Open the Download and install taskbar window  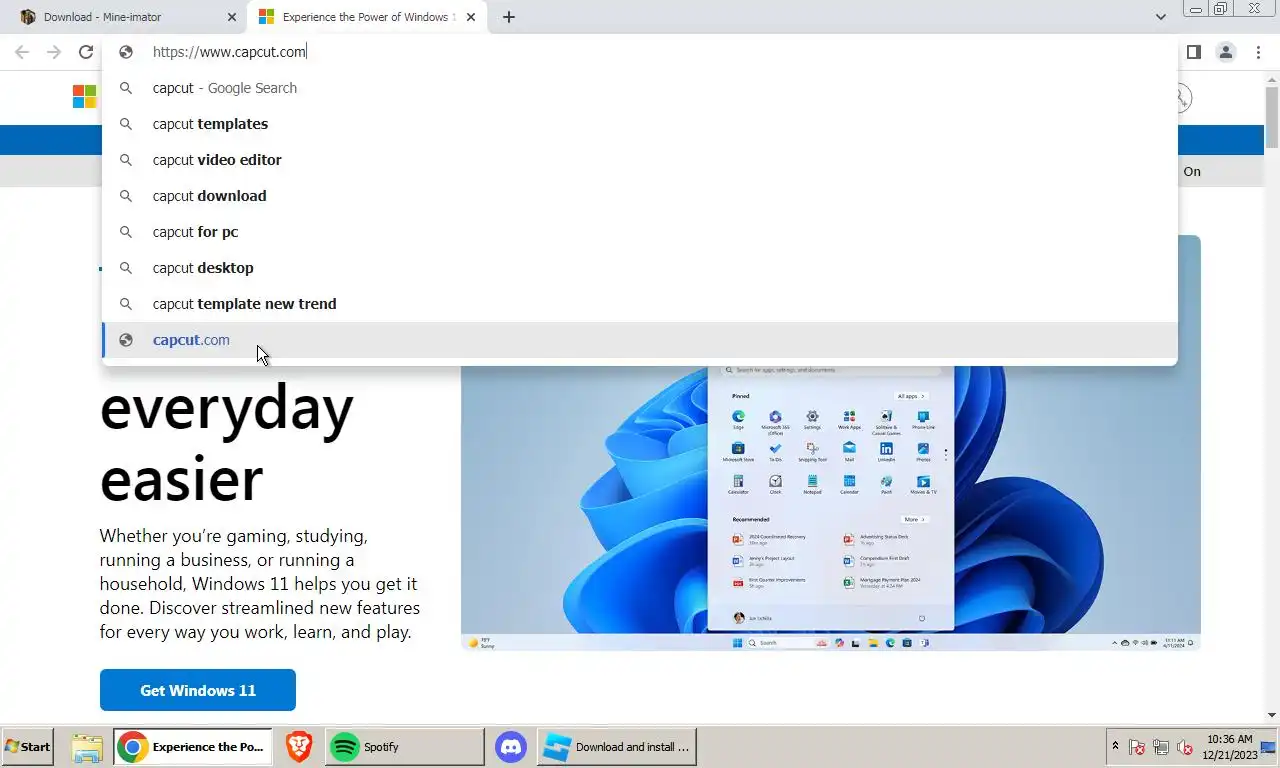point(617,747)
